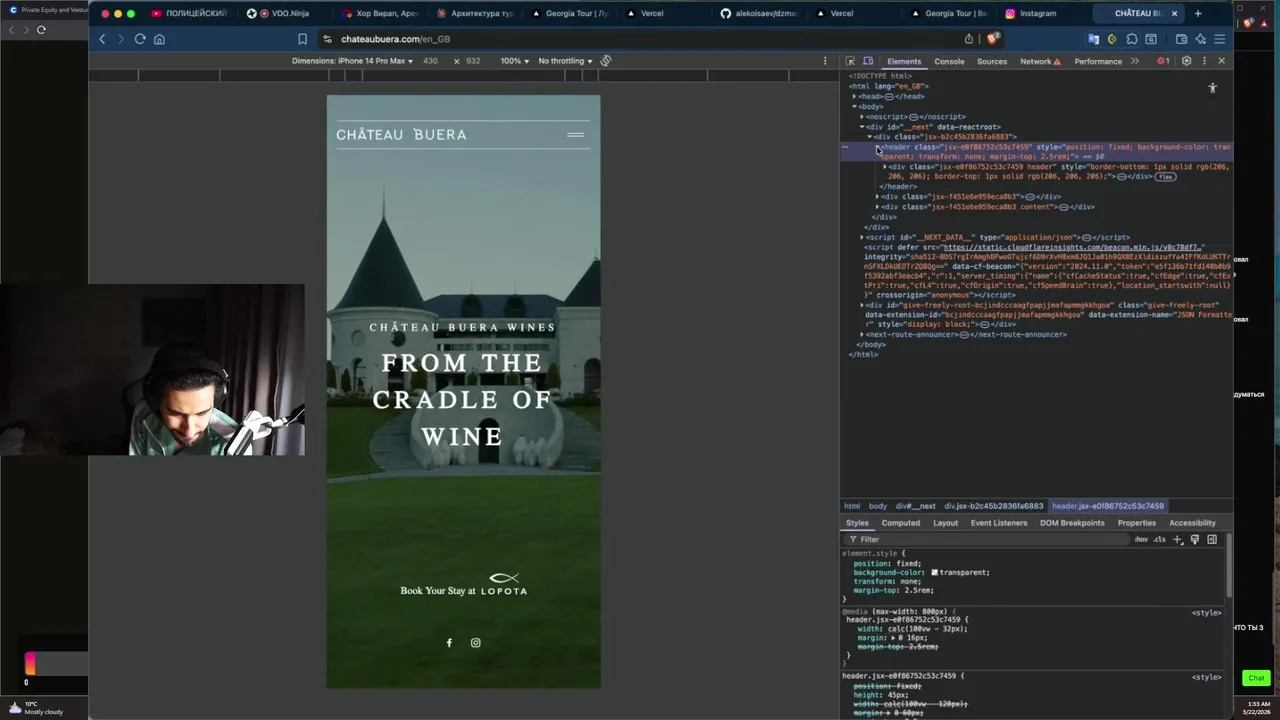Image resolution: width=1280 pixels, height=720 pixels.
Task: Open the Properties tab in Elements sidebar
Action: (x=1136, y=523)
